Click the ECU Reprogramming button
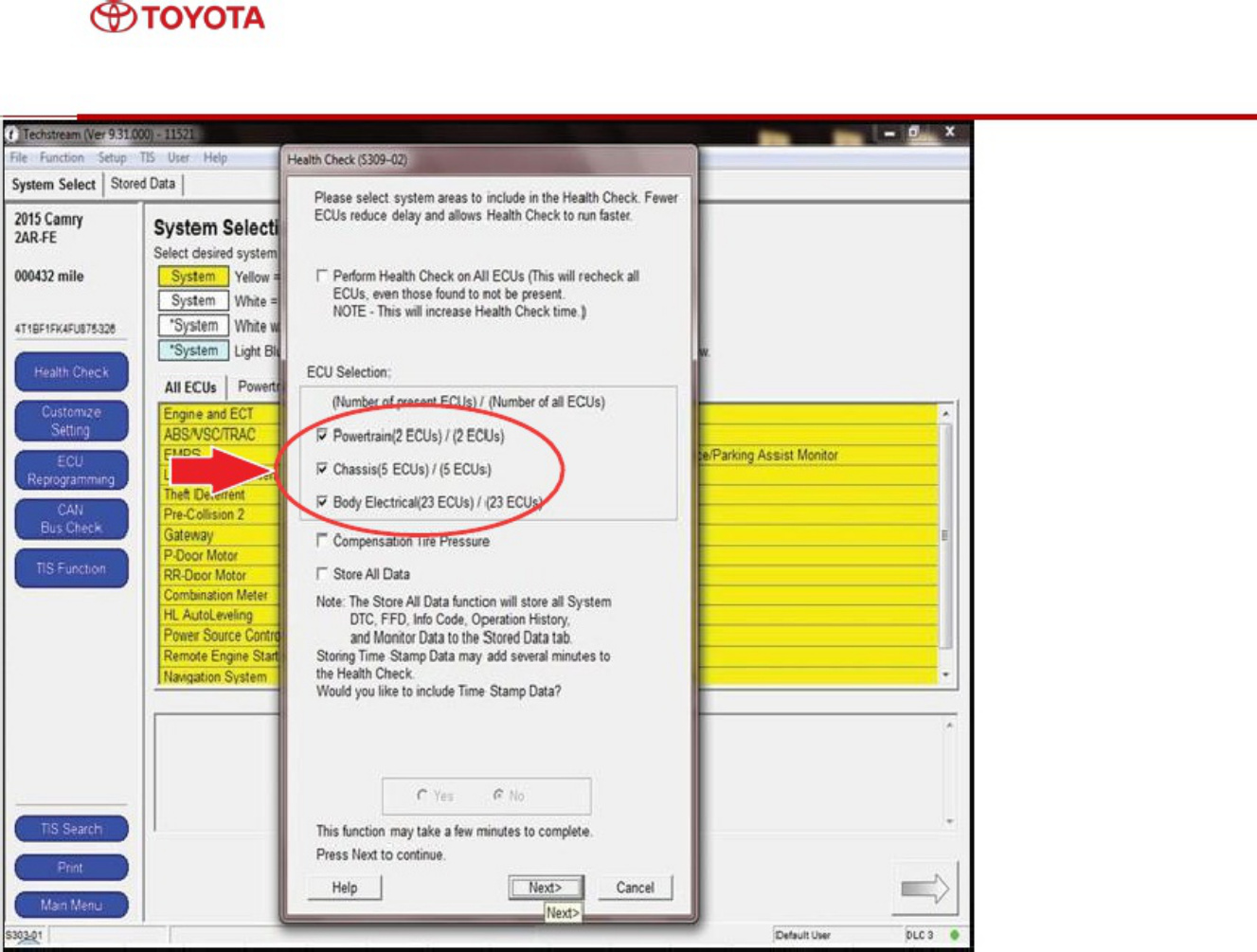1257x952 pixels. pos(71,470)
